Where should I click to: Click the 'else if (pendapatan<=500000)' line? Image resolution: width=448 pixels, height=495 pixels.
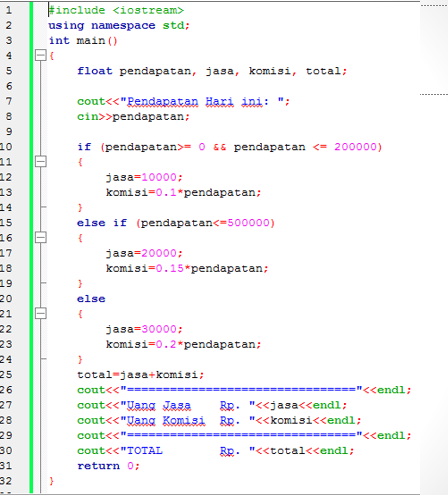[176, 223]
